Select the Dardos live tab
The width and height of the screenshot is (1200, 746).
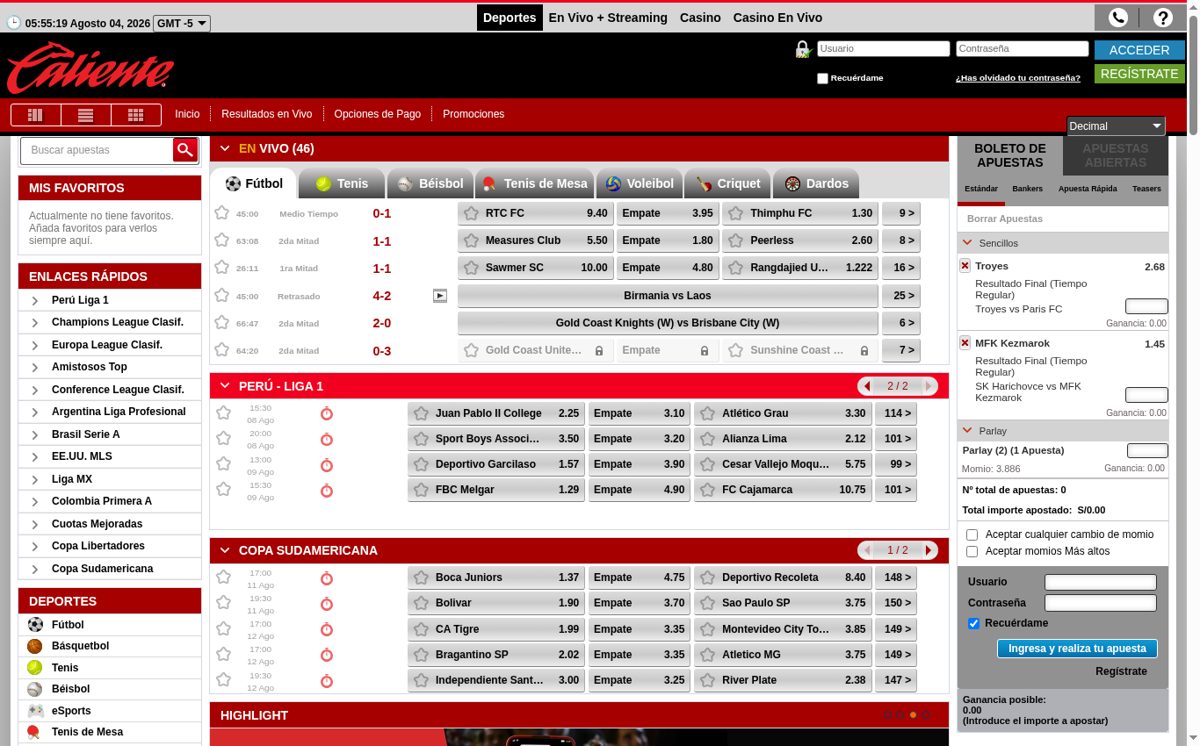click(818, 184)
